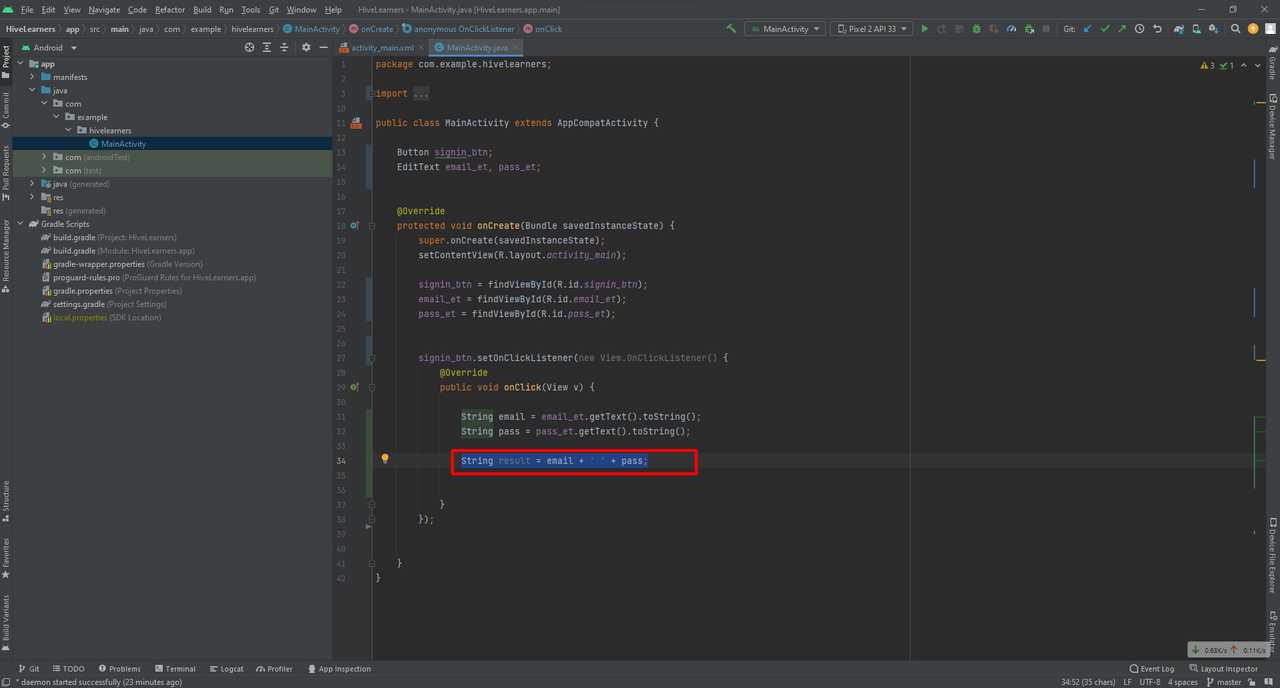Close the activity_main.xml tab
This screenshot has height=688, width=1280.
coord(422,47)
